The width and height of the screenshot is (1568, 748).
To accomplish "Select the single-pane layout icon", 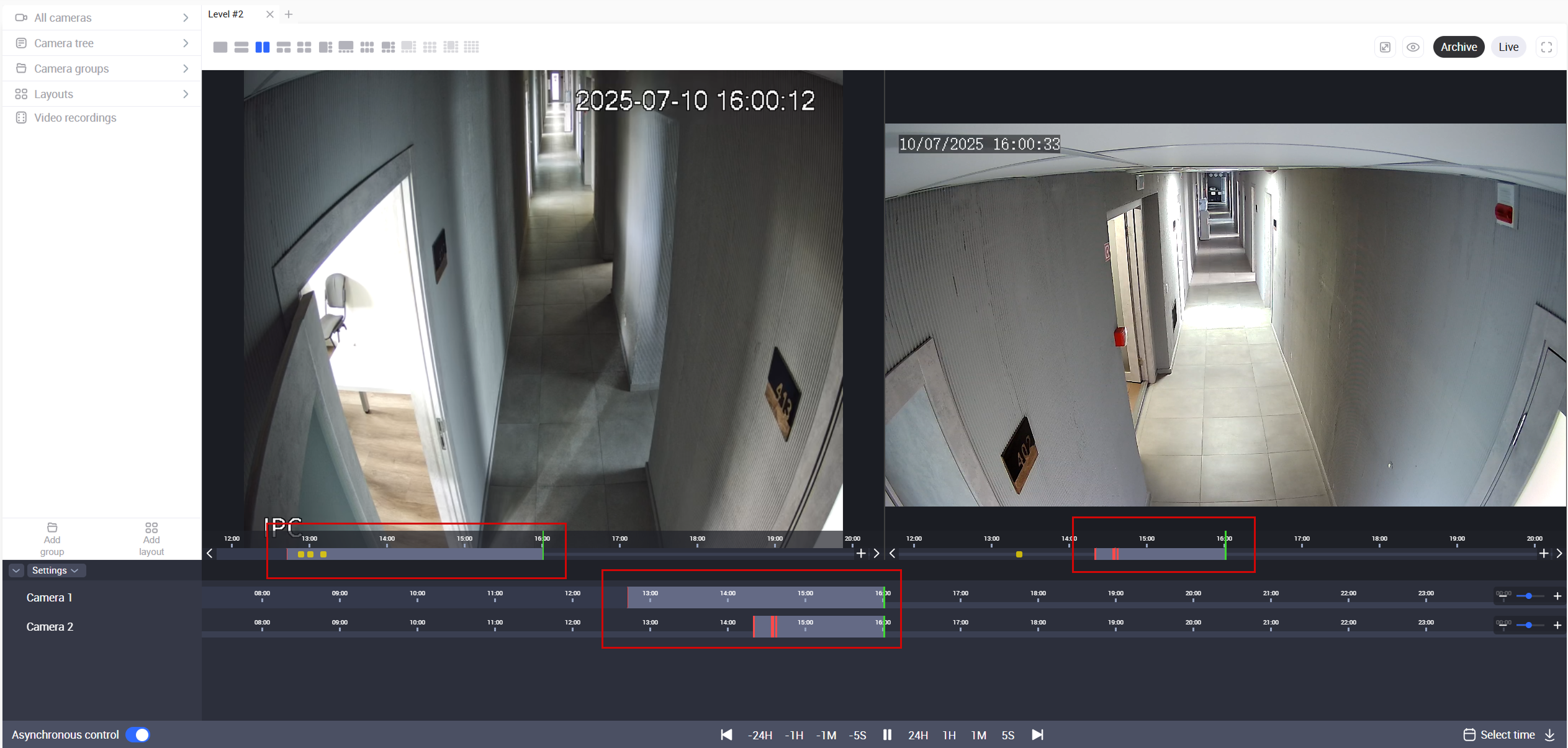I will tap(220, 47).
